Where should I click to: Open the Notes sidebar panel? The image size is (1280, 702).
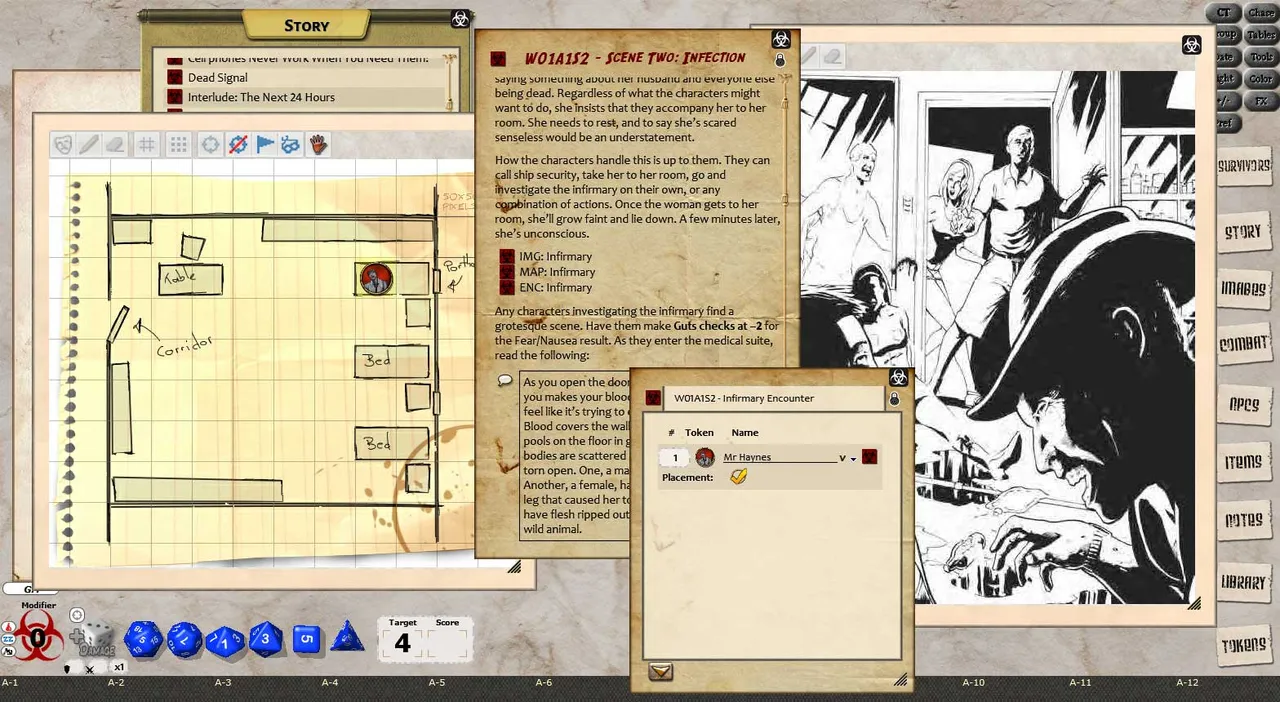point(1244,521)
